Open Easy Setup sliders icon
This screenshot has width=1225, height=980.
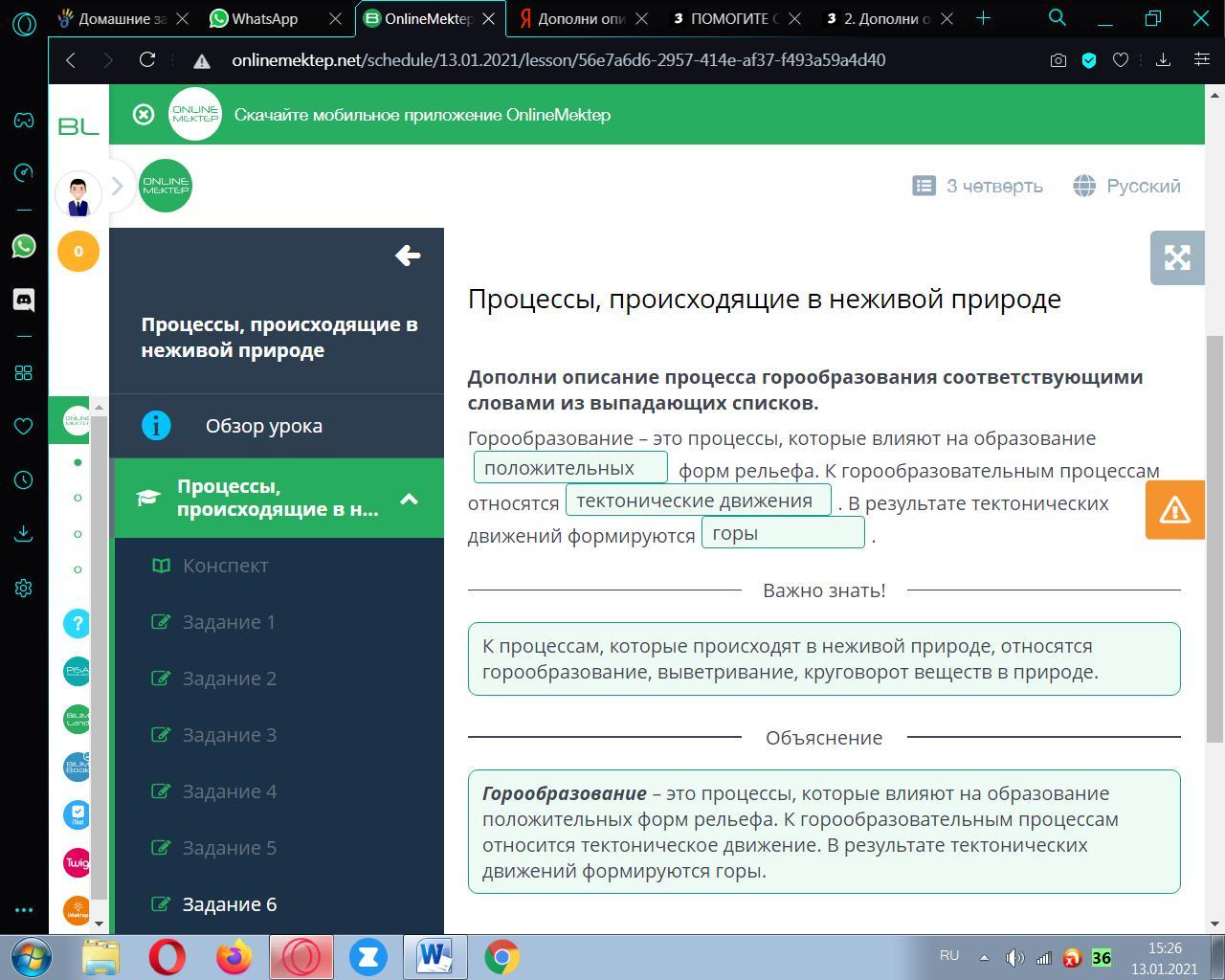[x=1202, y=60]
